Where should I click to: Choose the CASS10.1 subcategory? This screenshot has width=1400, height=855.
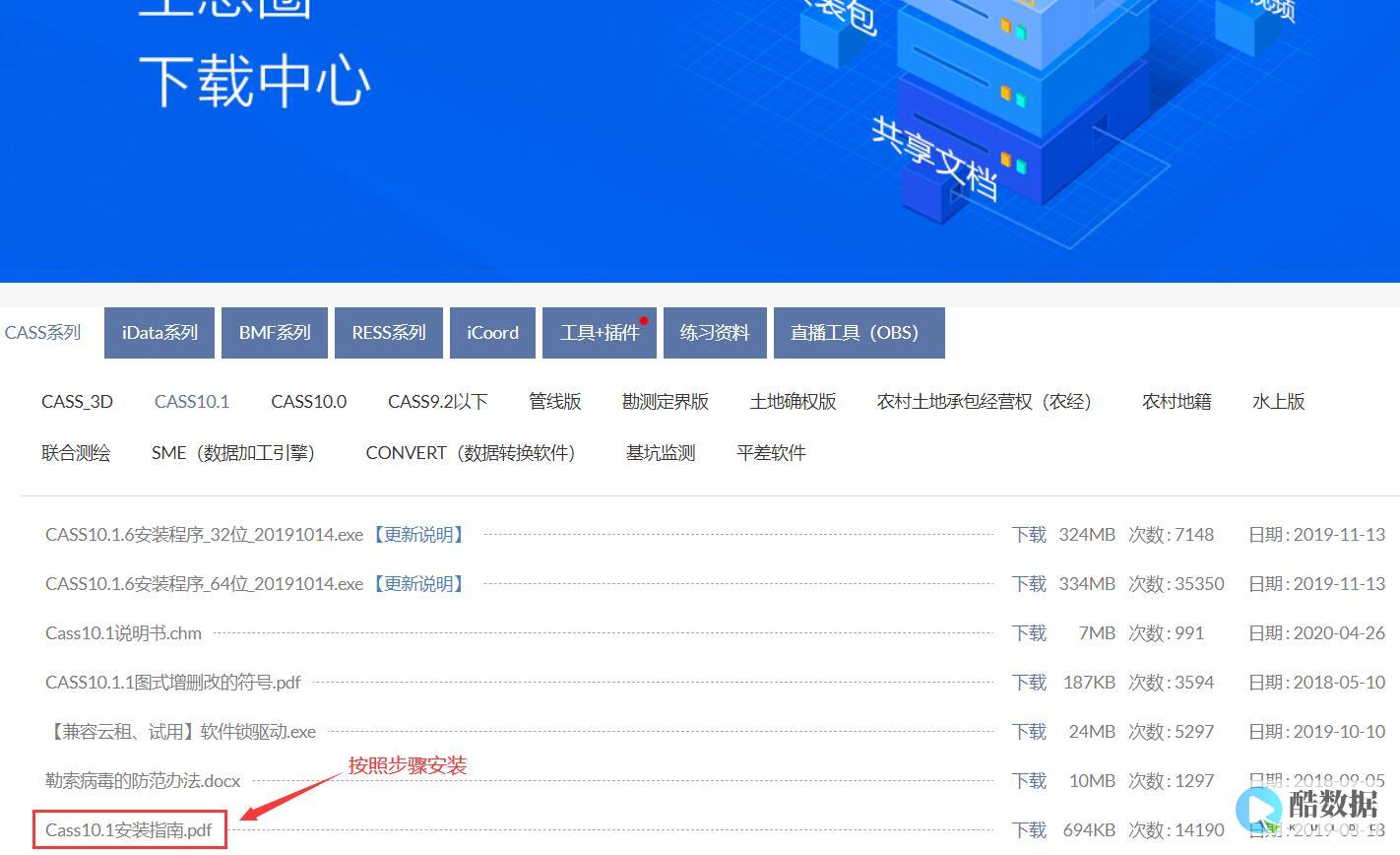[192, 402]
